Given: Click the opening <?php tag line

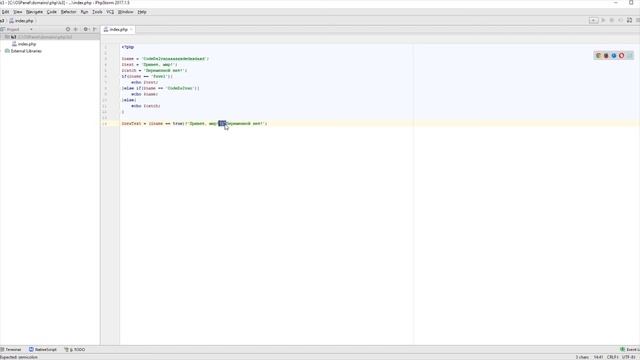Looking at the screenshot, I should (128, 47).
